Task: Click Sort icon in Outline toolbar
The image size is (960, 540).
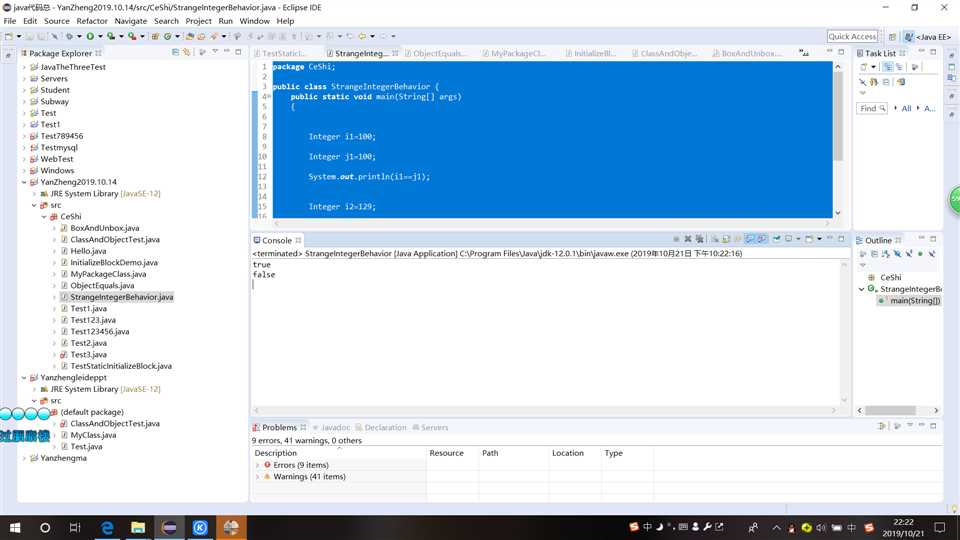Action: click(885, 253)
